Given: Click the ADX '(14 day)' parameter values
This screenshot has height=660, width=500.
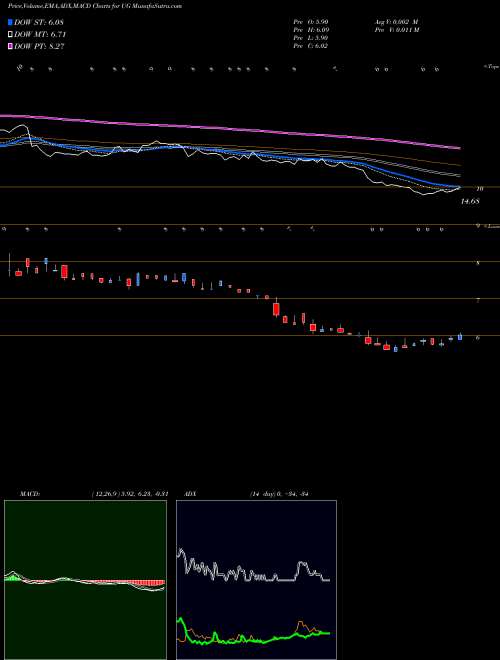Looking at the screenshot, I should [x=279, y=494].
